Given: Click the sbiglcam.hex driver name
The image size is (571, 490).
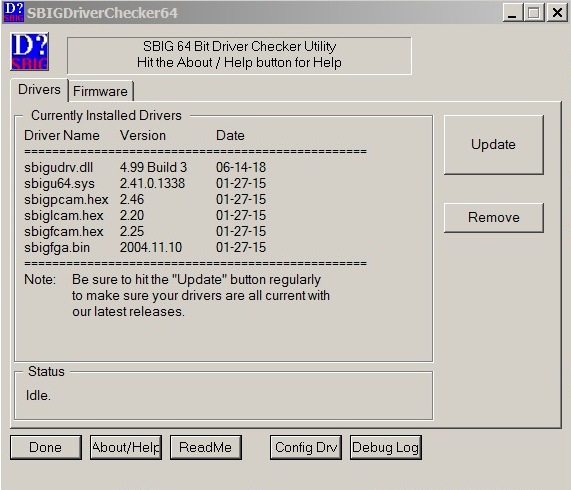Looking at the screenshot, I should coord(64,216).
